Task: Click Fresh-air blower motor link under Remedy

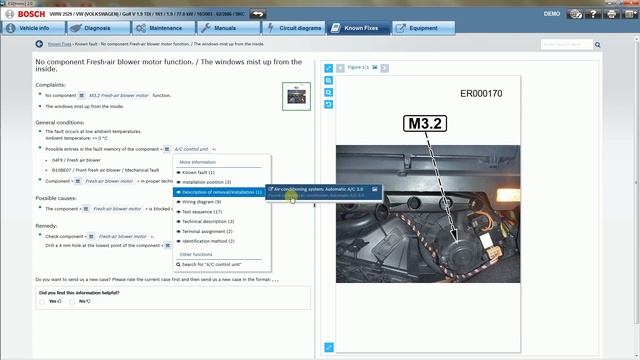Action: (122, 237)
